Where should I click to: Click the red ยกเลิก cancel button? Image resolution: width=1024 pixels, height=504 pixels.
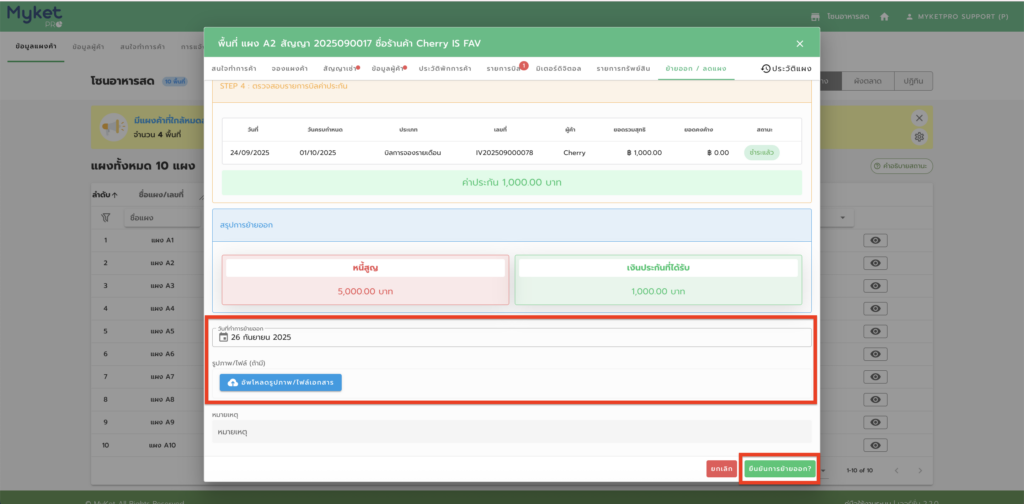point(720,468)
